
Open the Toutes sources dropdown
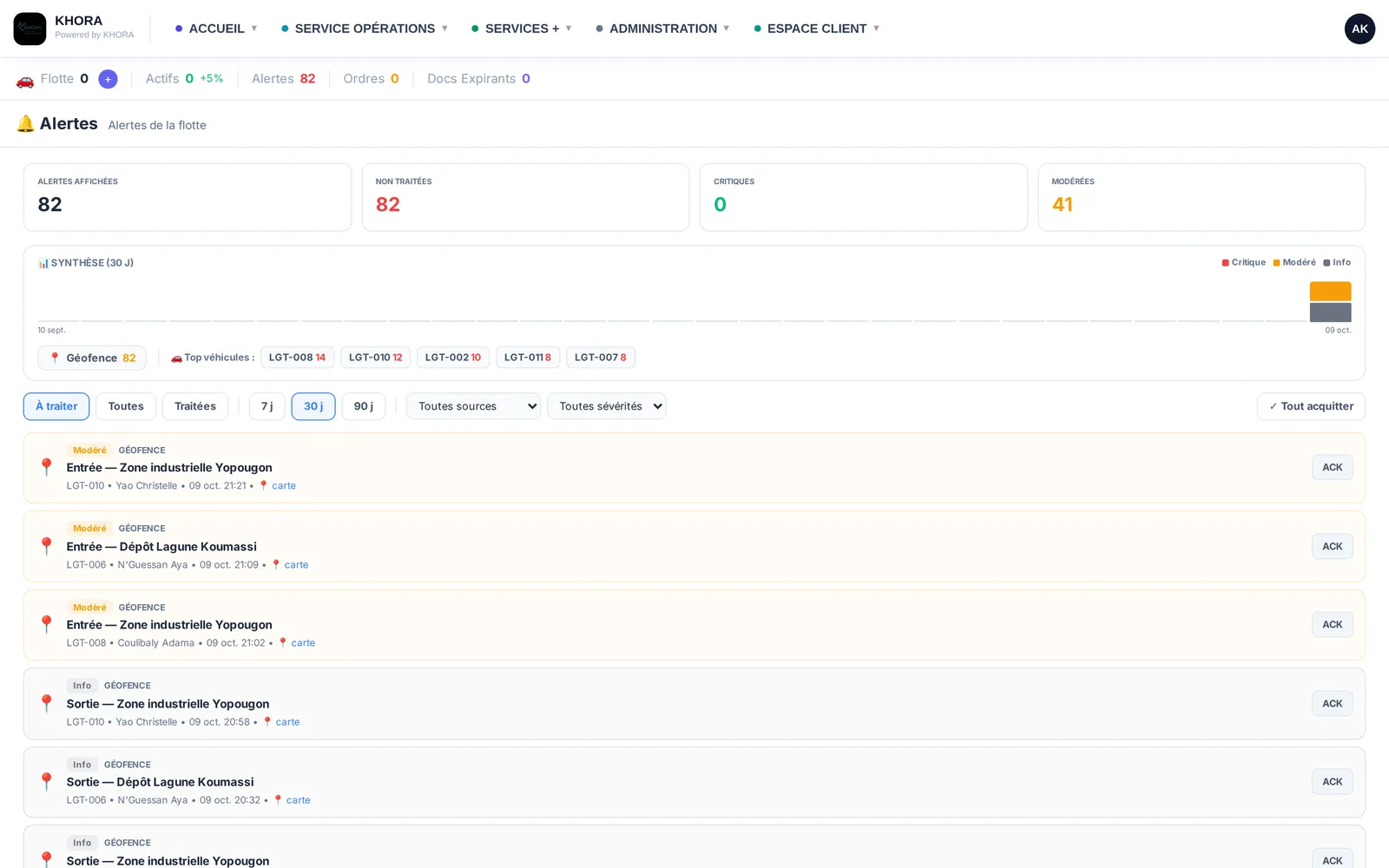[x=473, y=406]
